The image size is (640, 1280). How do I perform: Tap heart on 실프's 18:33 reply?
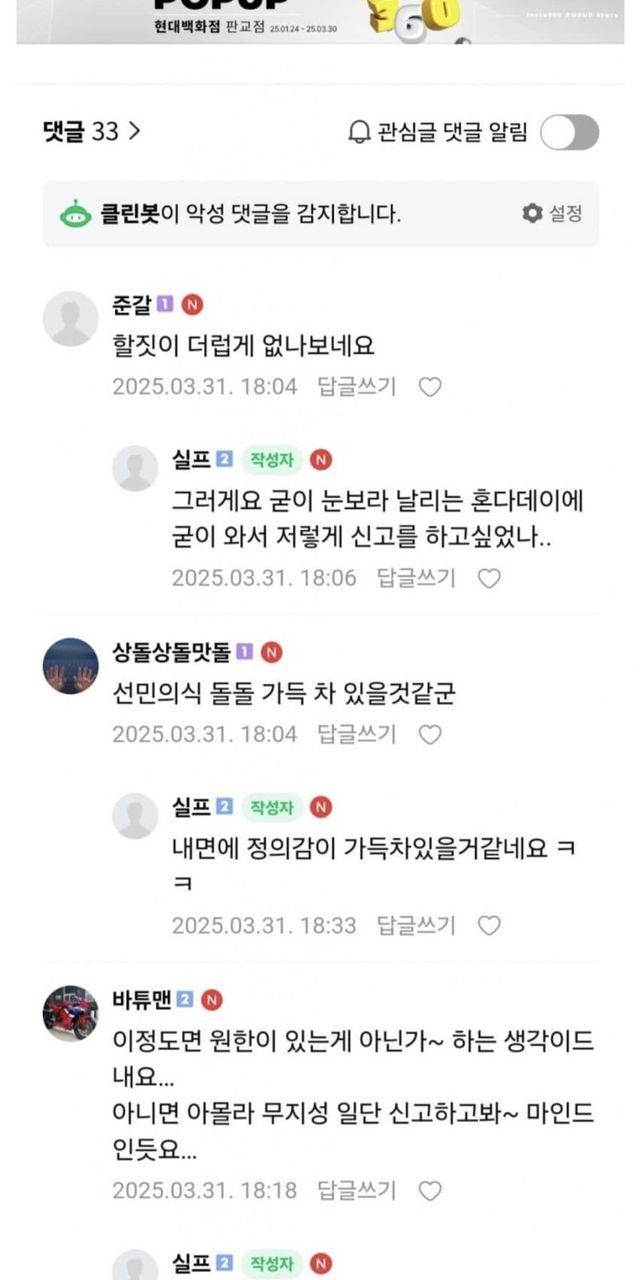[489, 926]
